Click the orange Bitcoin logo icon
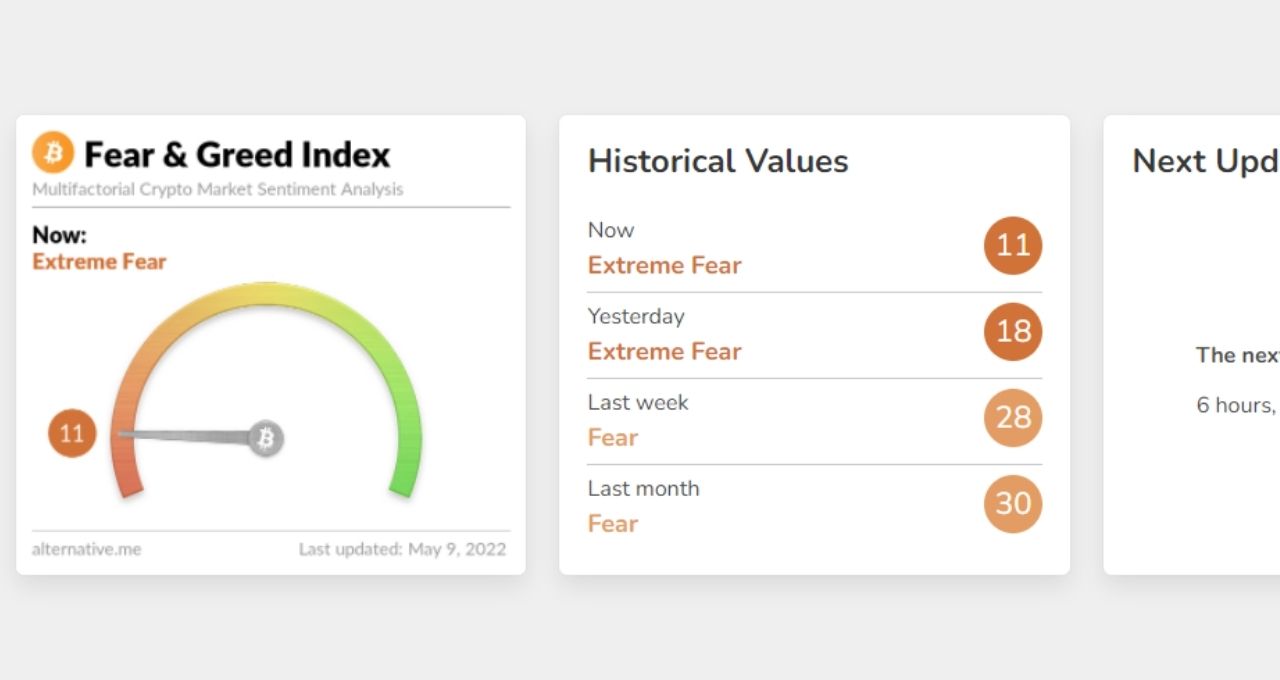Image resolution: width=1280 pixels, height=680 pixels. (53, 153)
